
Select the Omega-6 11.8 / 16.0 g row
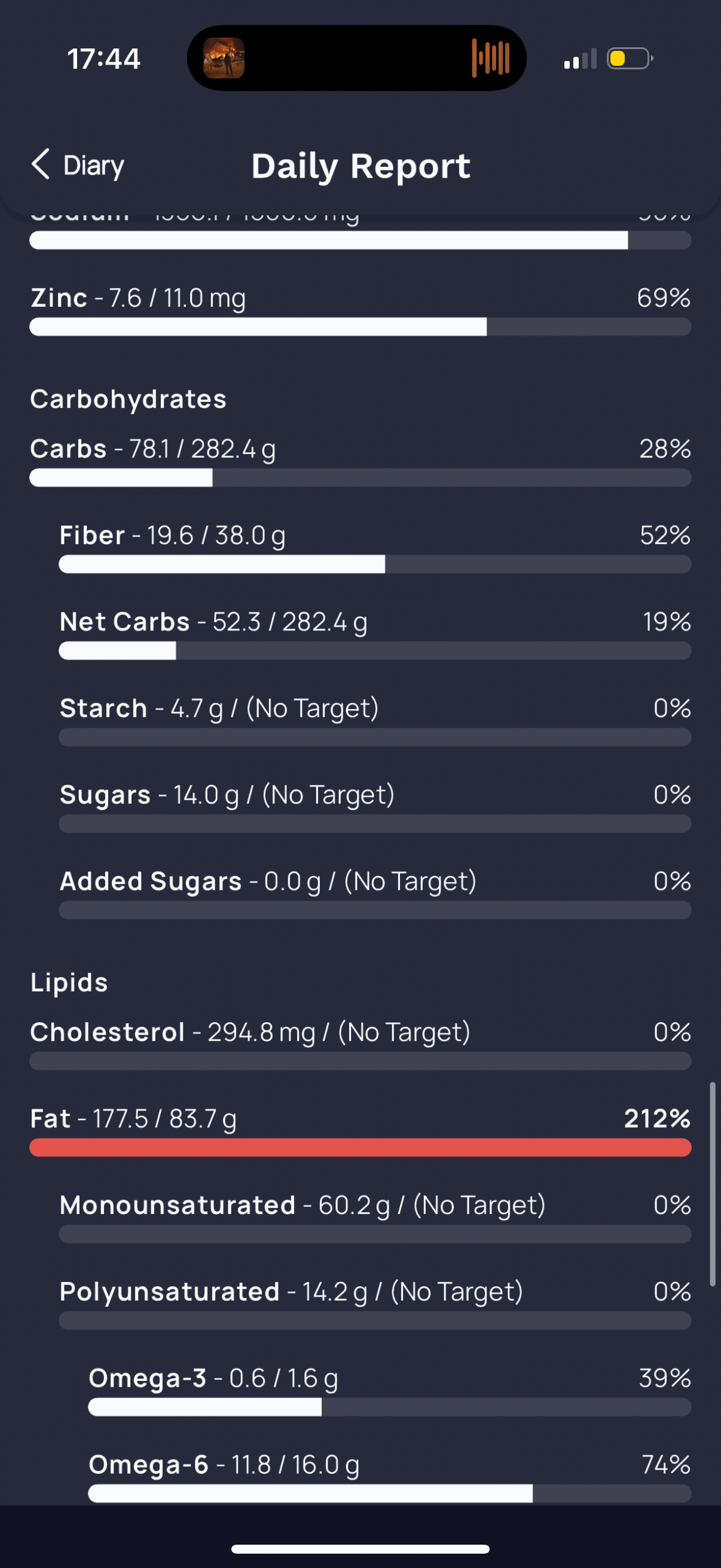(x=389, y=1476)
